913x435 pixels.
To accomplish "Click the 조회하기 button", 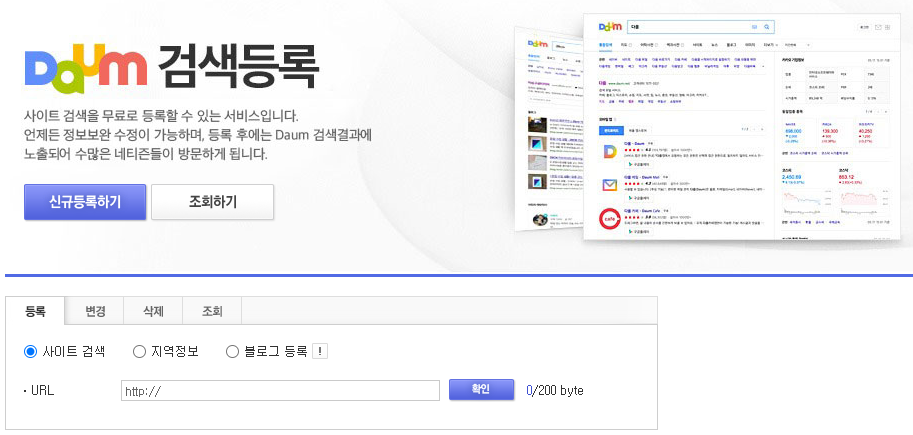I will [213, 202].
